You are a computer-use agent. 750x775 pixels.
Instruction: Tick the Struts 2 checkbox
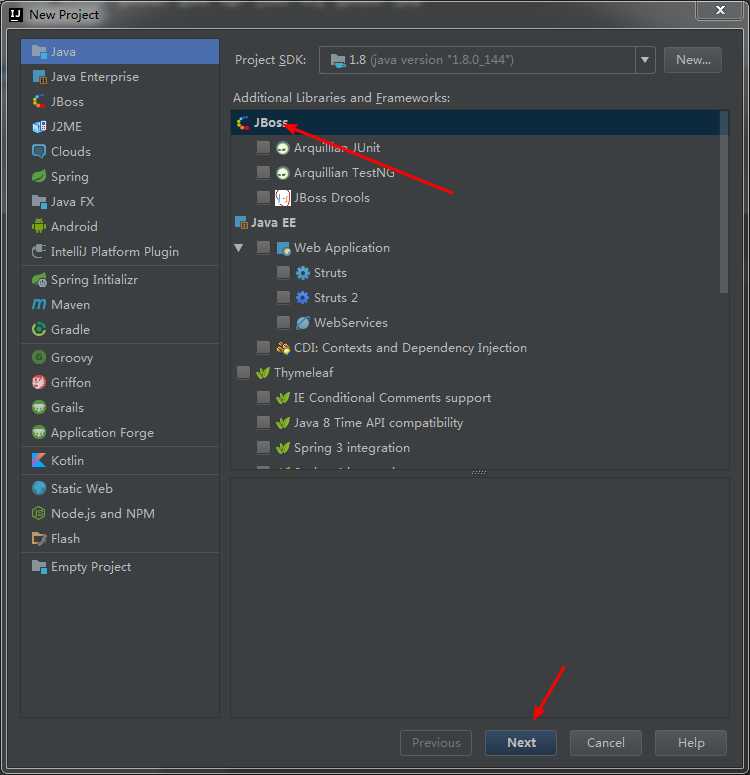pyautogui.click(x=283, y=297)
